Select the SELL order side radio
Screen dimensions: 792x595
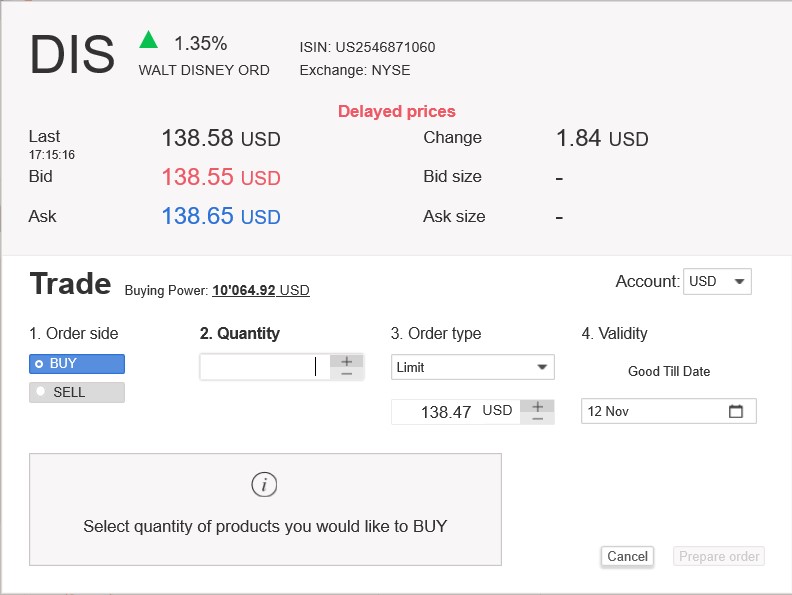click(77, 392)
